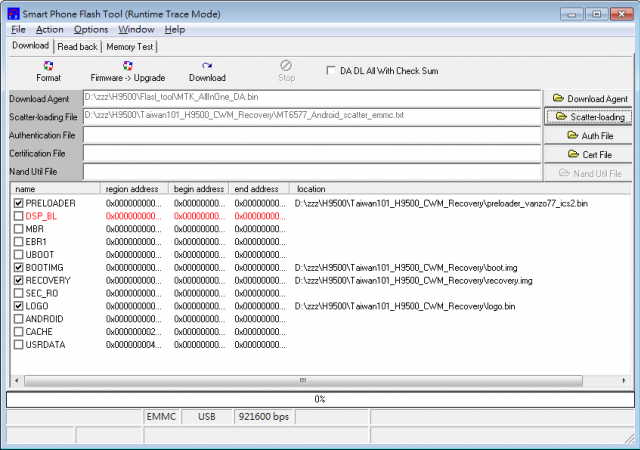Click the Nand Util File field

click(x=312, y=172)
